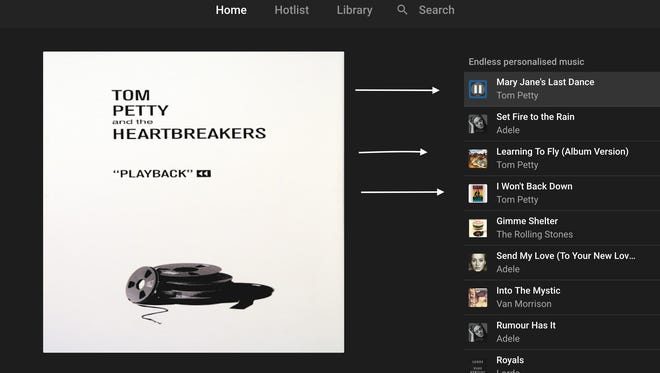Select the song Mary Jane's Last Dance
This screenshot has height=373, width=660.
click(545, 82)
